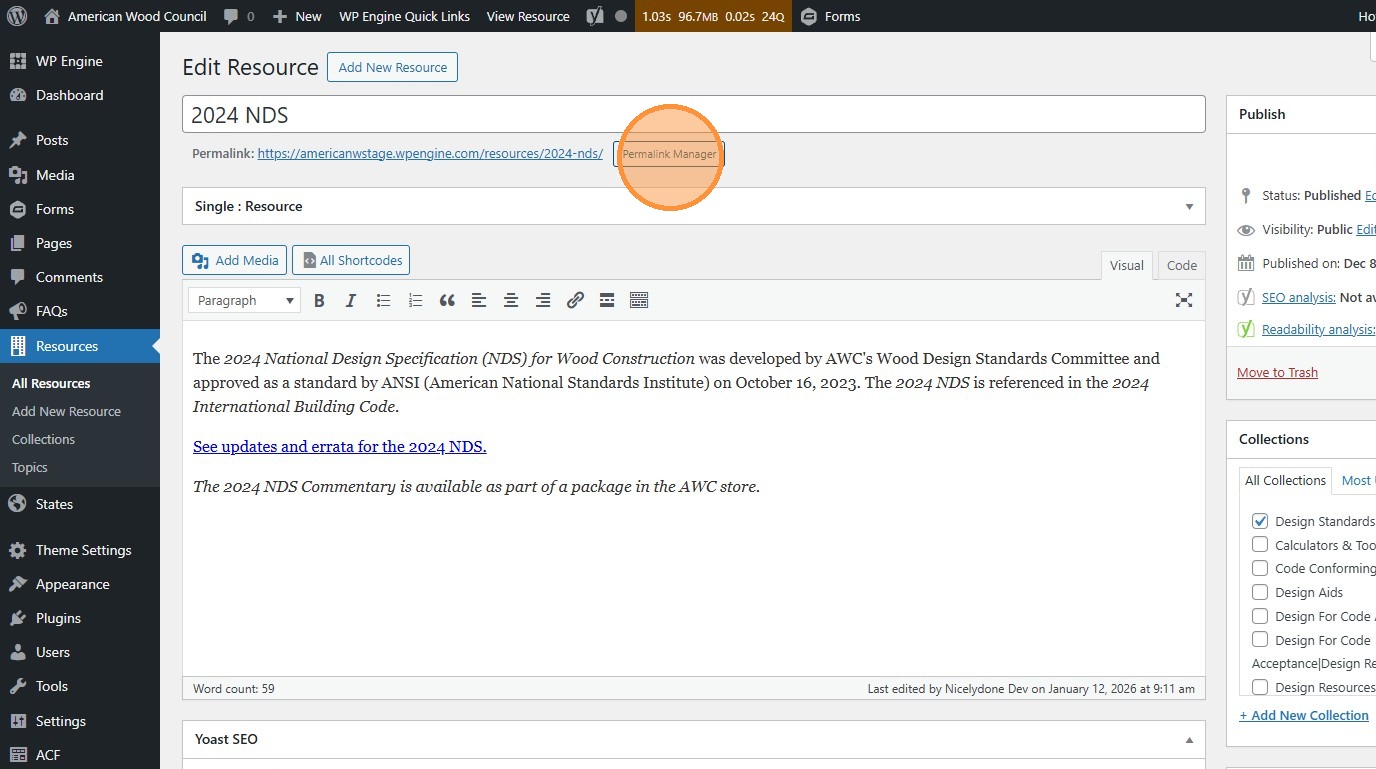1376x769 pixels.
Task: Open the American Wood Council site menu
Action: 126,16
